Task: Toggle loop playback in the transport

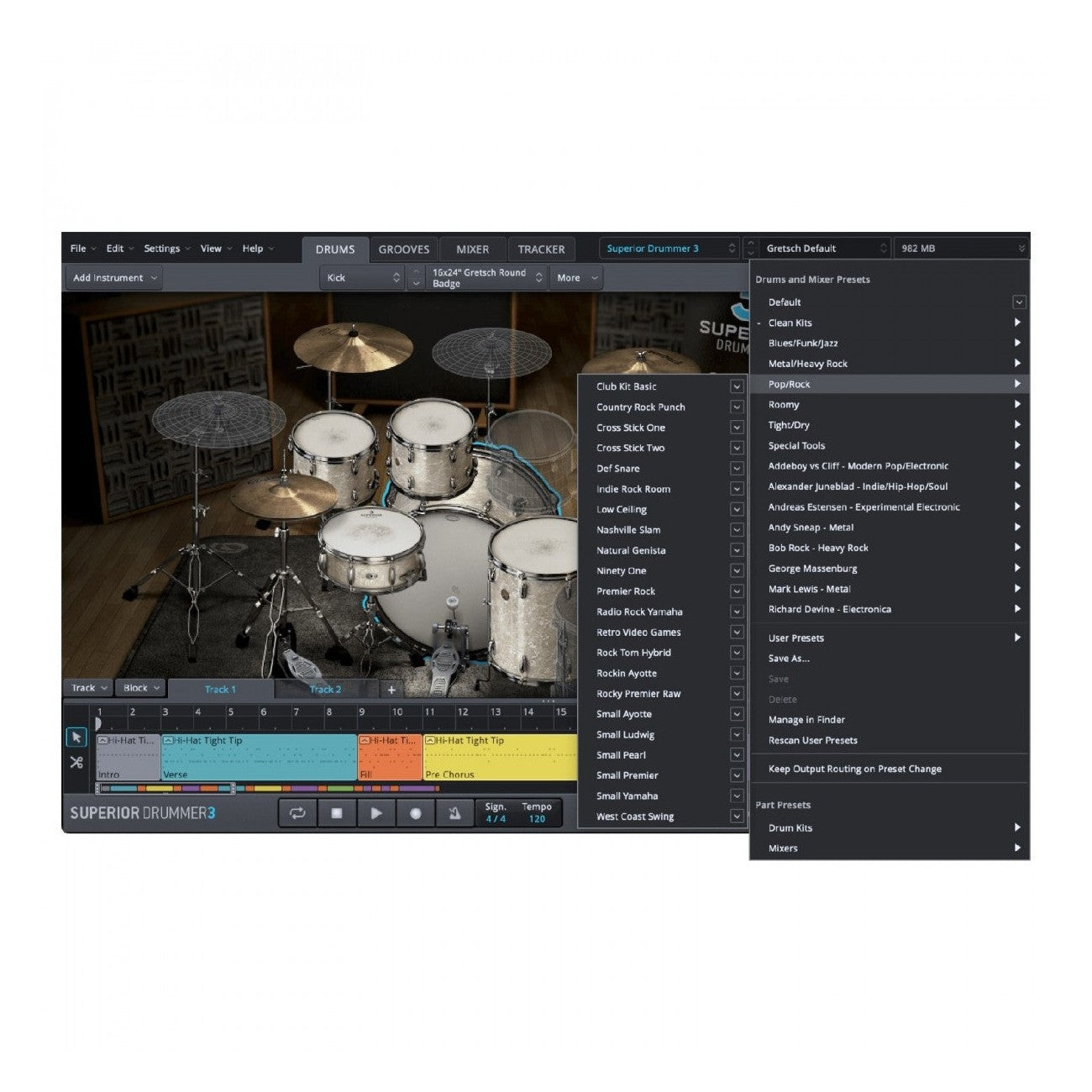Action: coord(297,813)
